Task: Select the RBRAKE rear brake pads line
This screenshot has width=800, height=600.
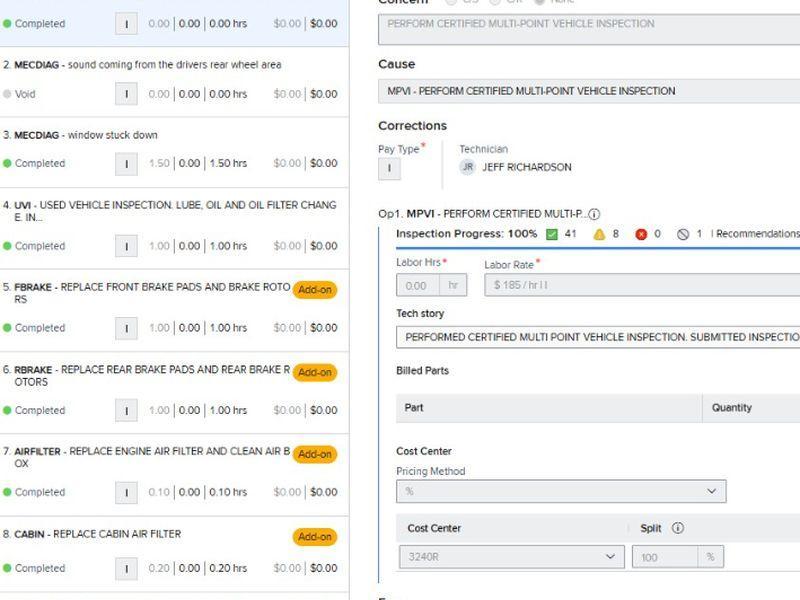Action: click(150, 375)
